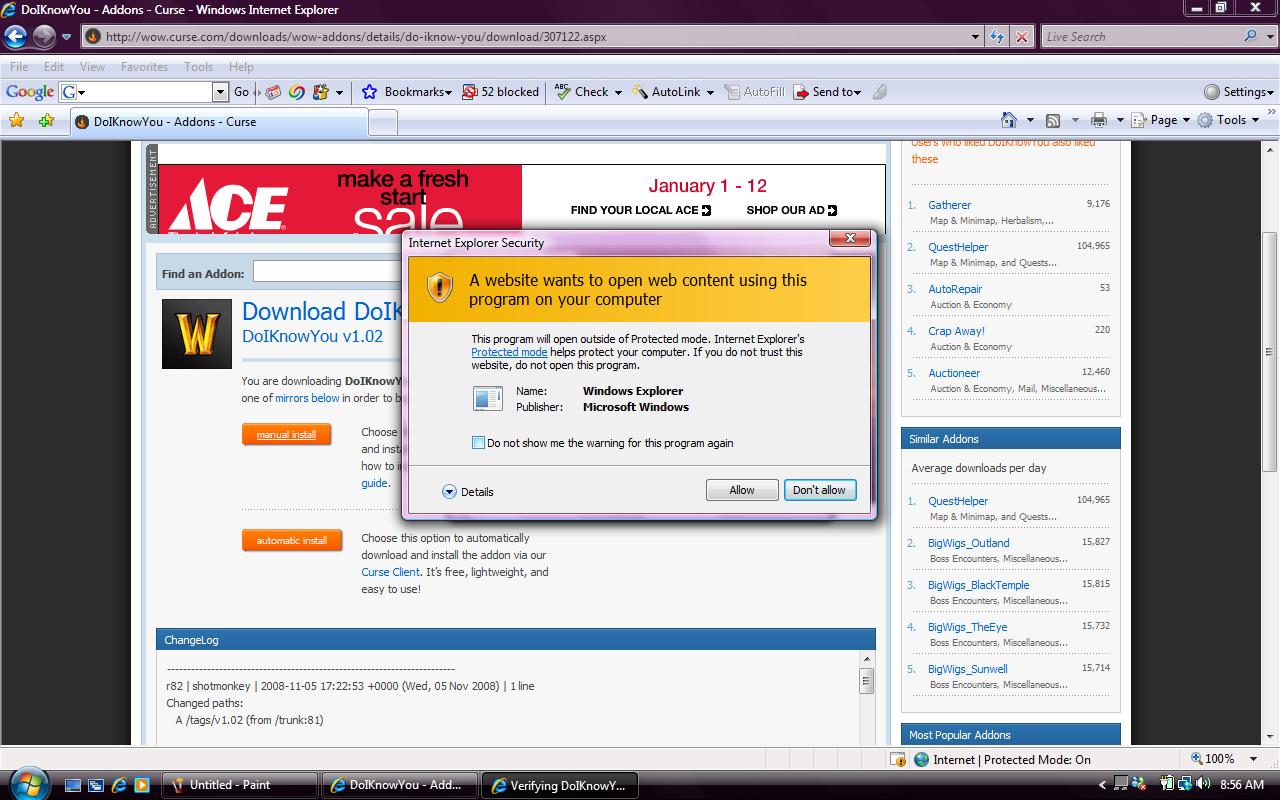
Task: Go back with the browser Back arrow
Action: [x=16, y=37]
